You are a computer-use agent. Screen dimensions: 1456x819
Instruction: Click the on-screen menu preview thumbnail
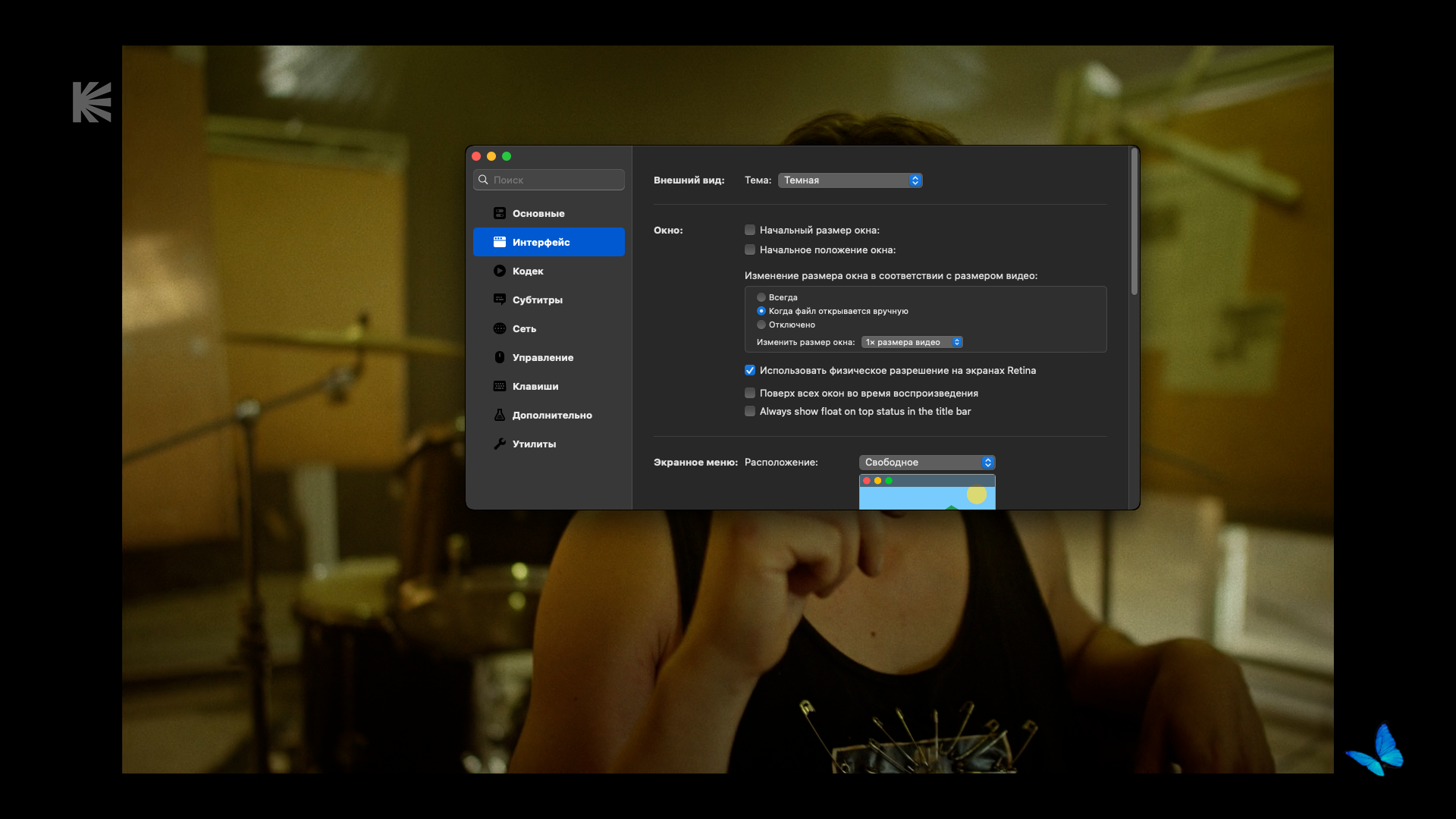point(927,493)
